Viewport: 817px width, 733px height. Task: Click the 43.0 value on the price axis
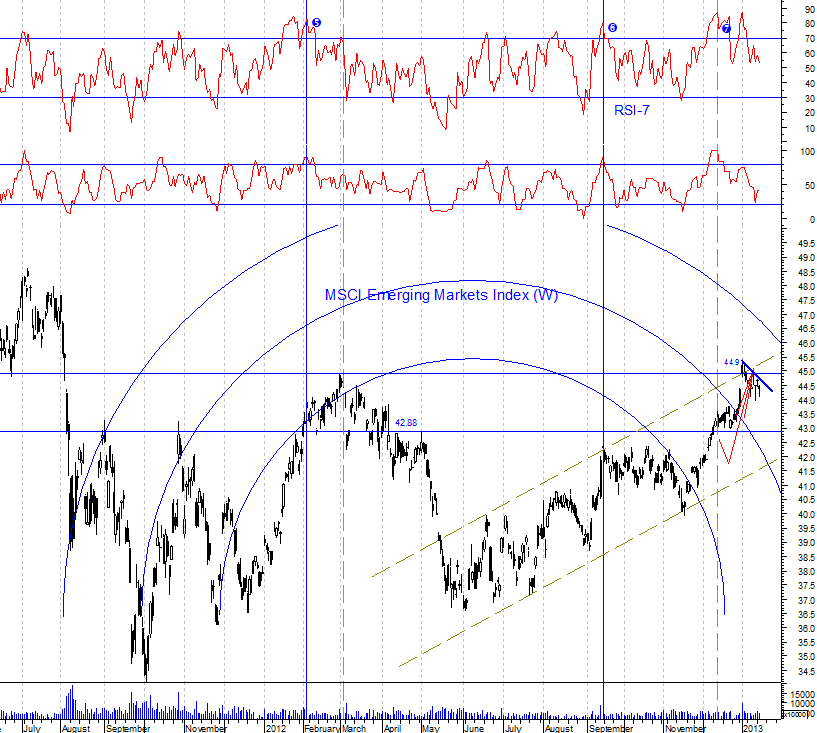click(806, 429)
